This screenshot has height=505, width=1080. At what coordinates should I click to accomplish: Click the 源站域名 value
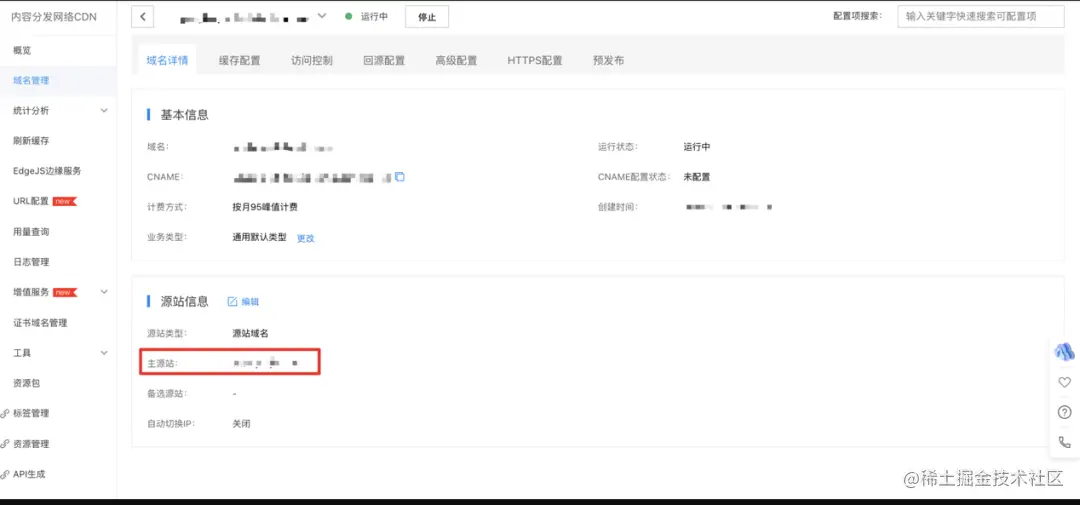click(251, 333)
